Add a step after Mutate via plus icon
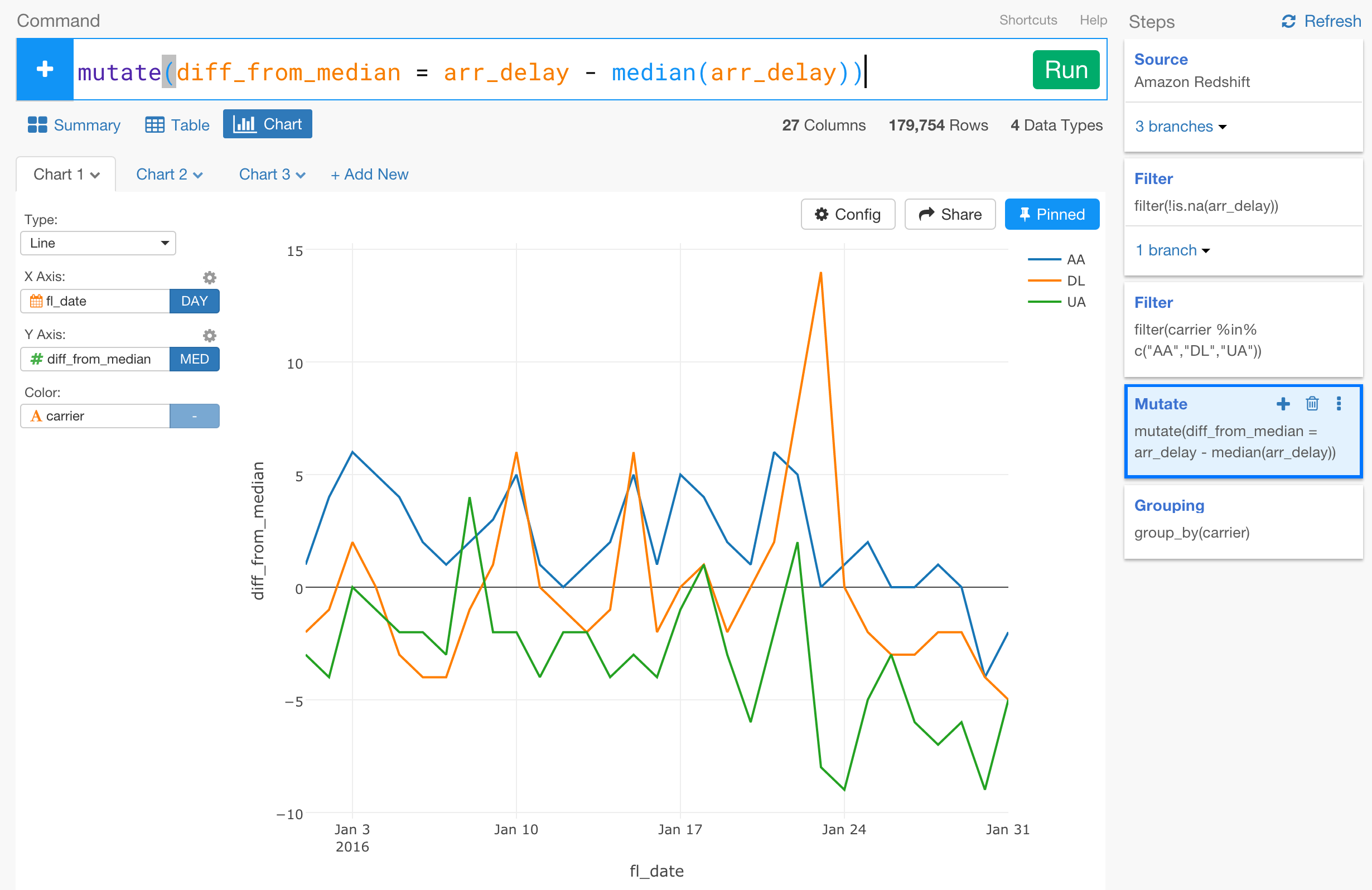This screenshot has width=1372, height=890. pos(1283,404)
